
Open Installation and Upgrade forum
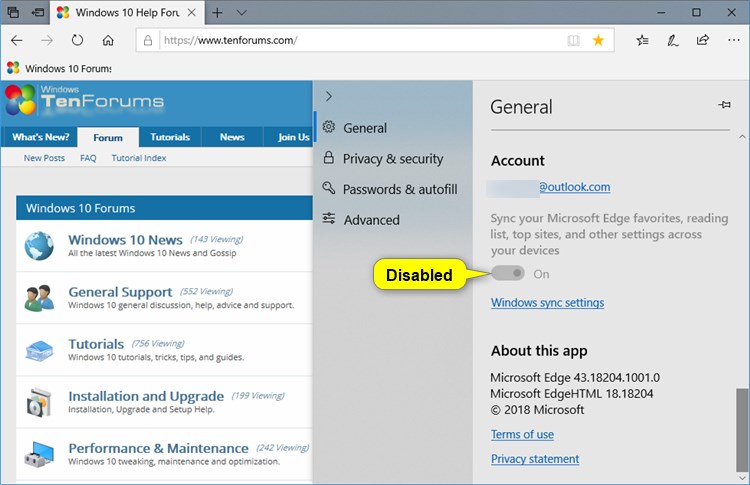pos(146,396)
